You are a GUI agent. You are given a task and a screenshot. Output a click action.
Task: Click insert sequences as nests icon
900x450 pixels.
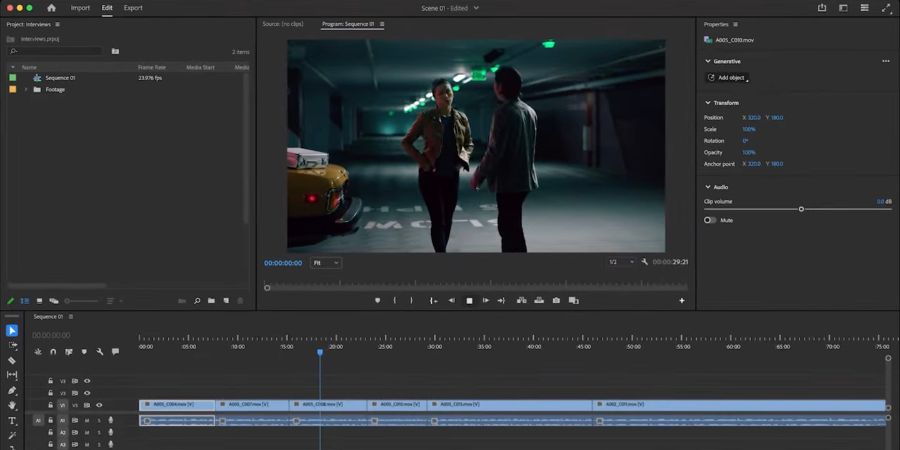click(x=38, y=351)
